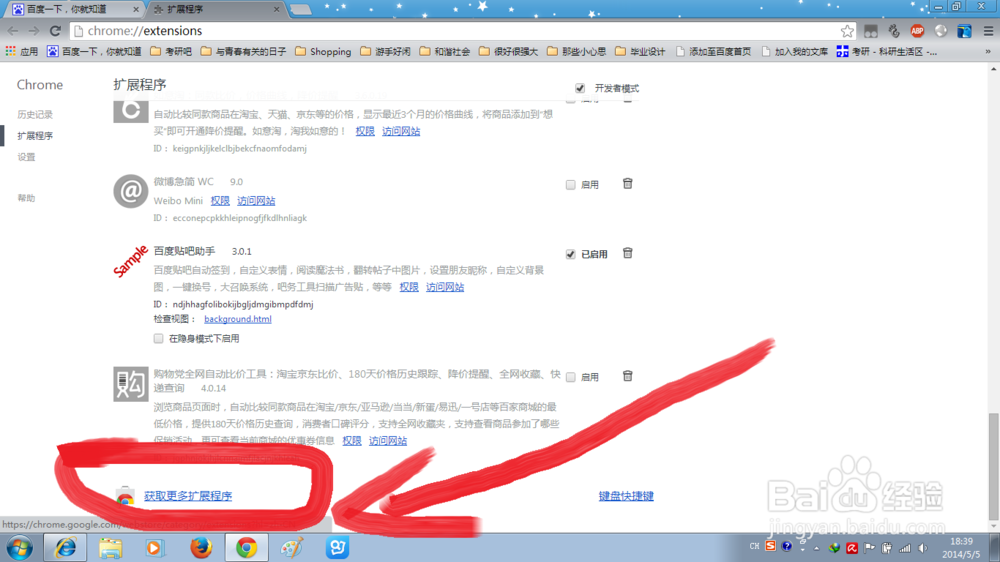Switch to the Chrome taskbar icon

click(x=246, y=548)
